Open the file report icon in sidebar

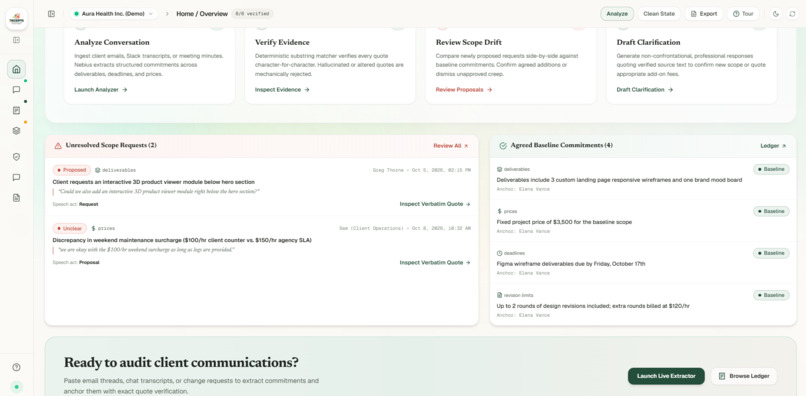tap(16, 197)
